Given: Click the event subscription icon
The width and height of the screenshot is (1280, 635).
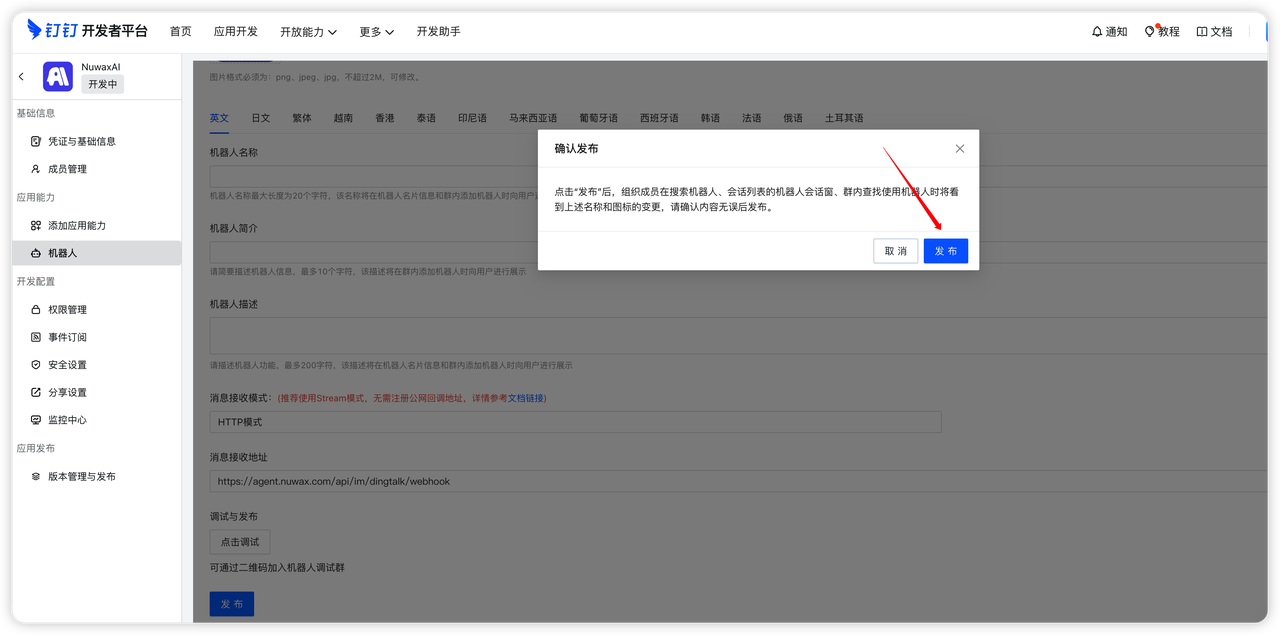Looking at the screenshot, I should pos(36,337).
